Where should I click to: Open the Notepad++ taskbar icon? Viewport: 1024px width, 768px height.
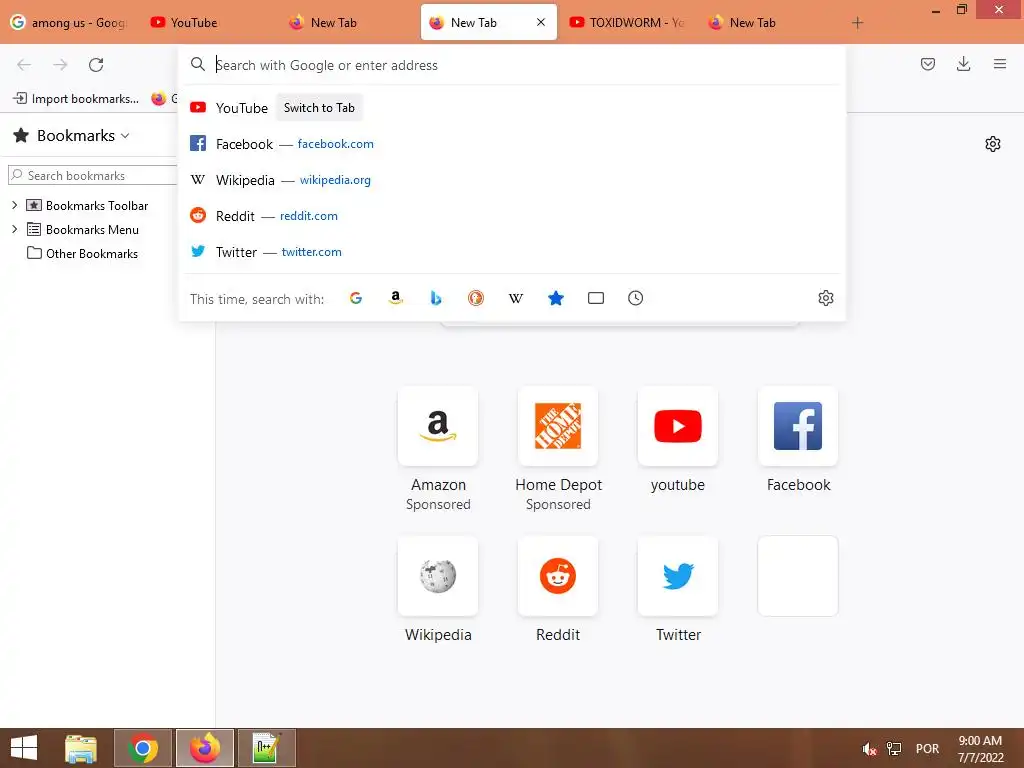(x=266, y=748)
